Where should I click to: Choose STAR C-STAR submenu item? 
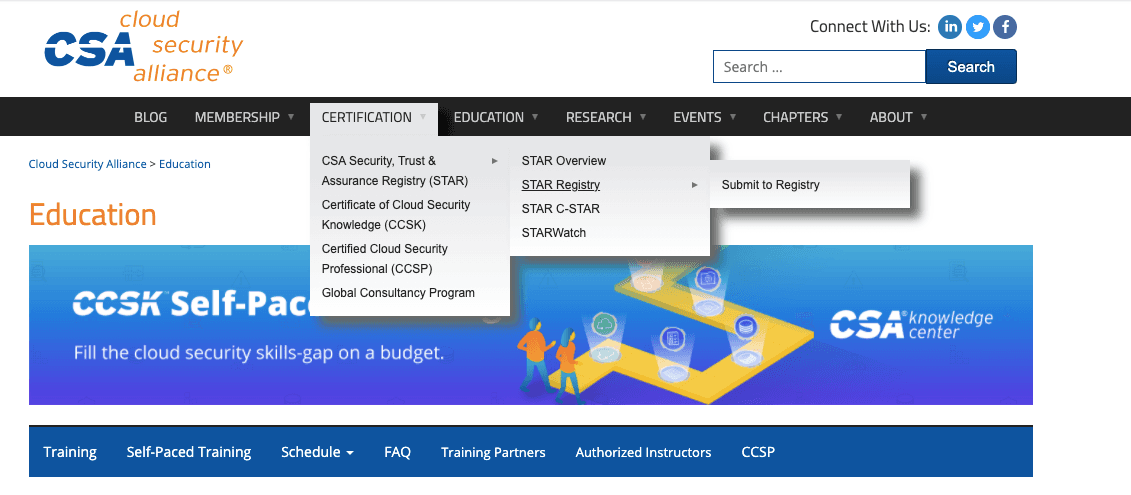560,209
